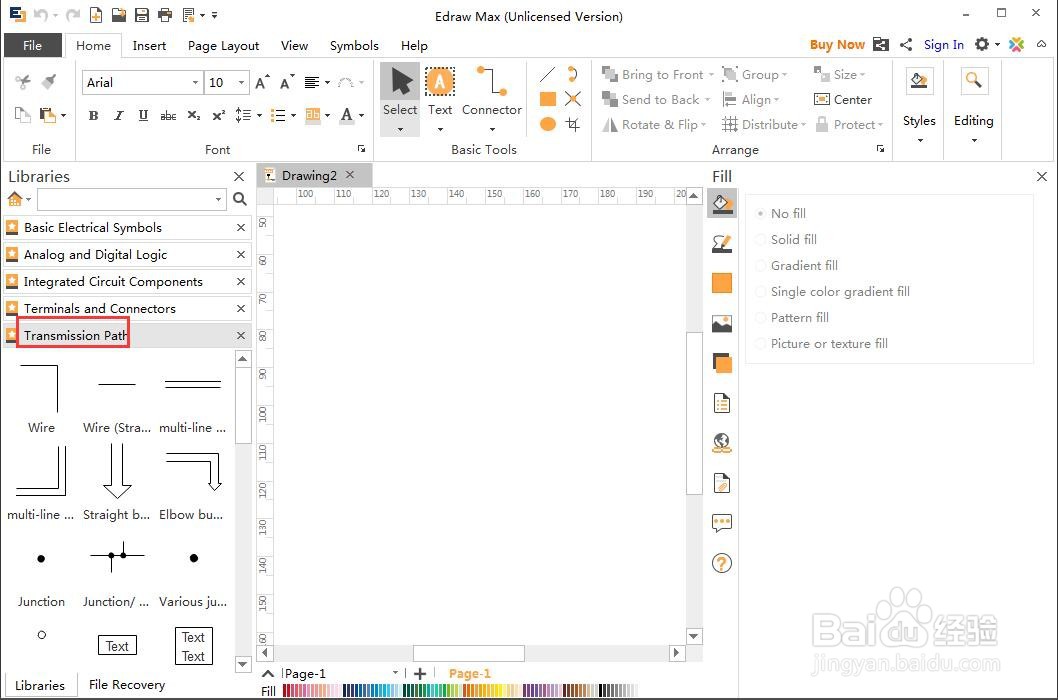This screenshot has height=700, width=1058.
Task: Click the library list scroll-down arrow
Action: tap(243, 664)
